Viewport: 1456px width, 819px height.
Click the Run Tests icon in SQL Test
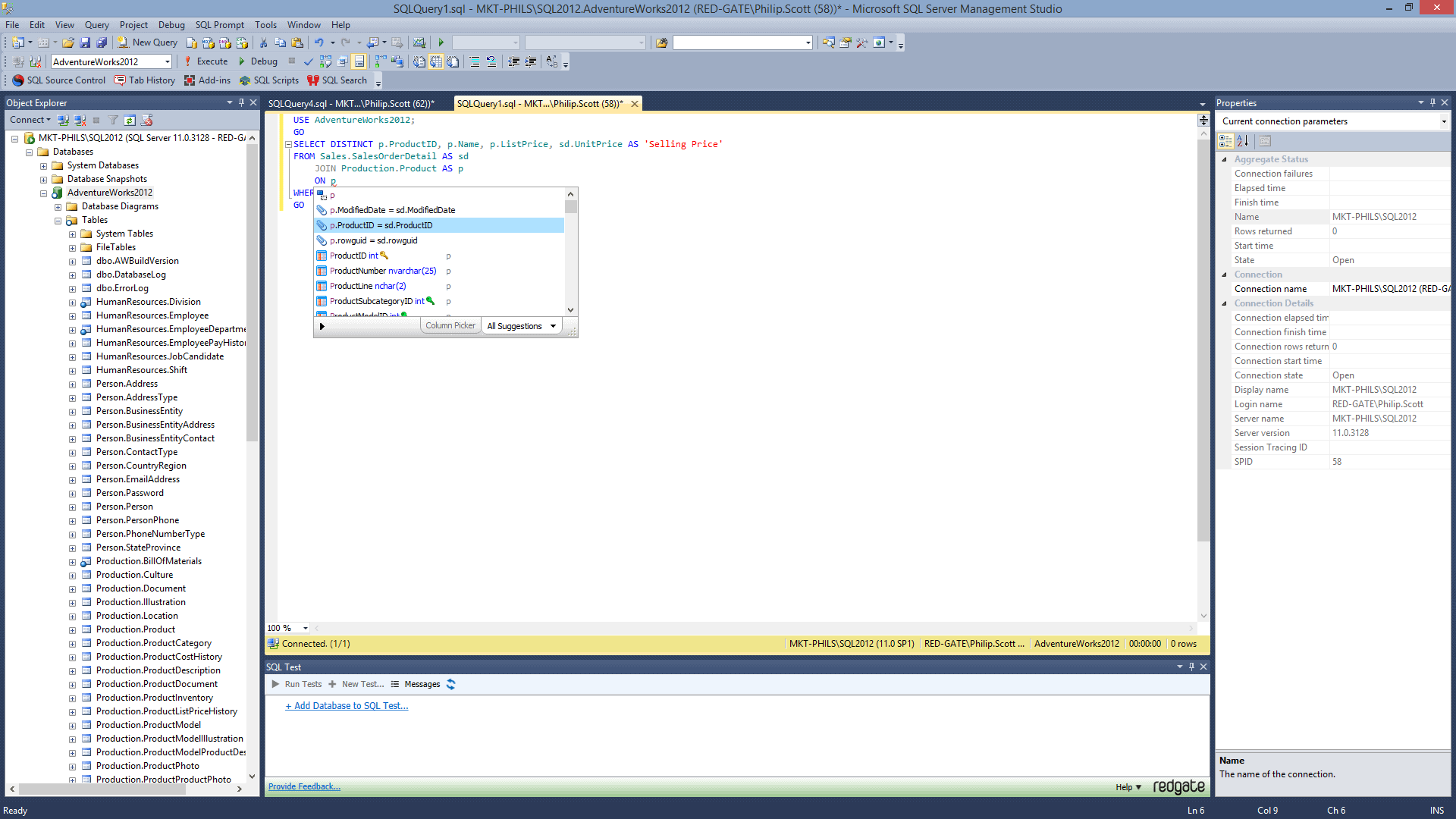tap(275, 684)
